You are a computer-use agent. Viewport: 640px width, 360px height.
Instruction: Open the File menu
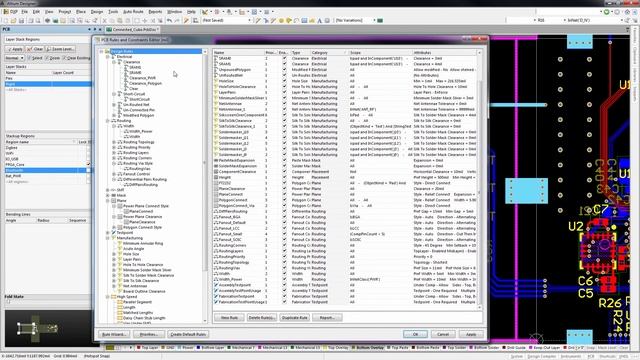tap(24, 12)
